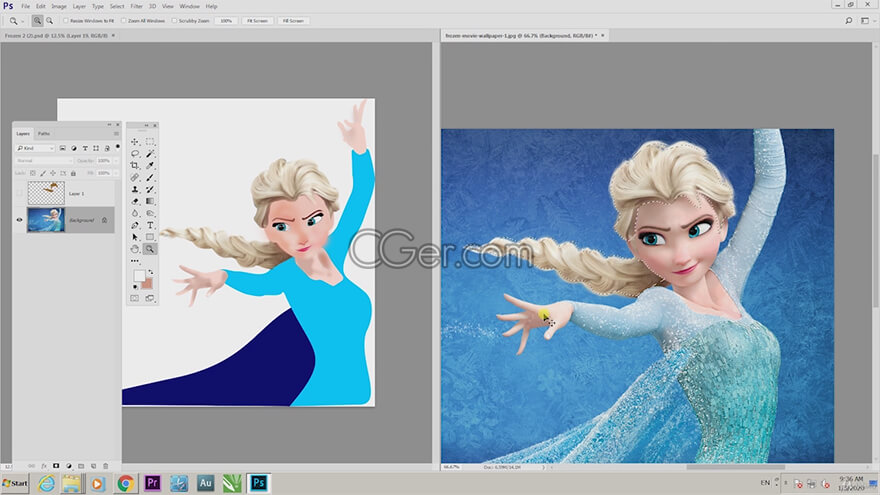Image resolution: width=880 pixels, height=495 pixels.
Task: Open the Normal blend mode dropdown
Action: tap(43, 161)
